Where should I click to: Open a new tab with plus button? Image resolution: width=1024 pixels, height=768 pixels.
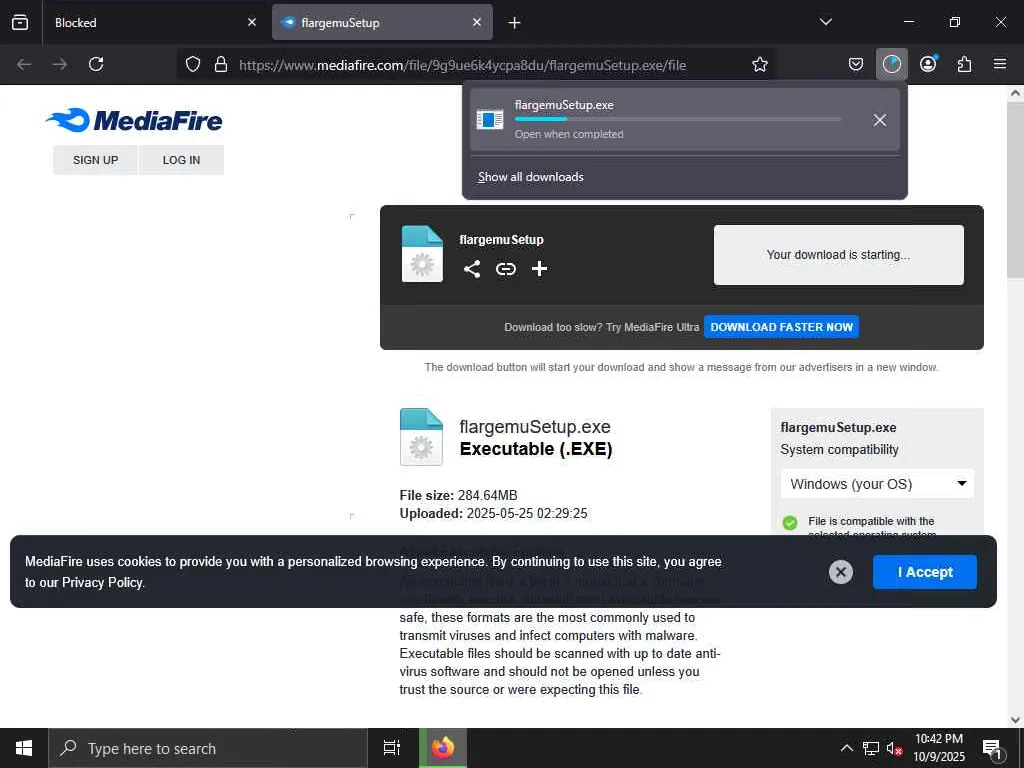click(515, 23)
